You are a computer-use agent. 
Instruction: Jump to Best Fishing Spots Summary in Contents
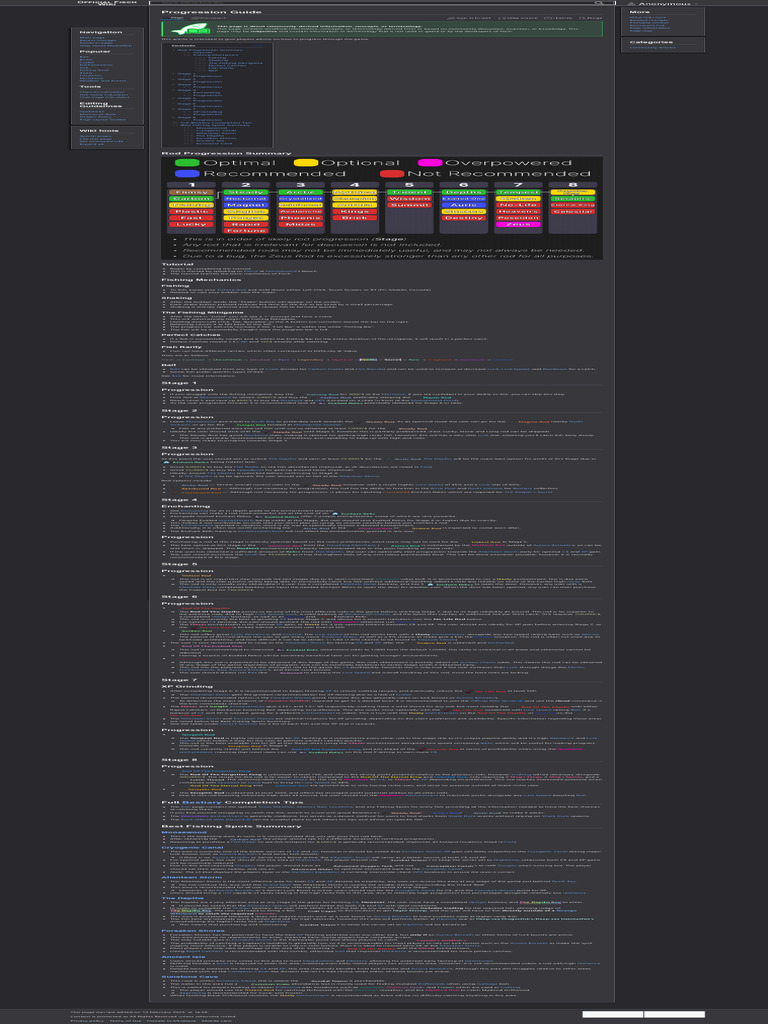pos(215,125)
